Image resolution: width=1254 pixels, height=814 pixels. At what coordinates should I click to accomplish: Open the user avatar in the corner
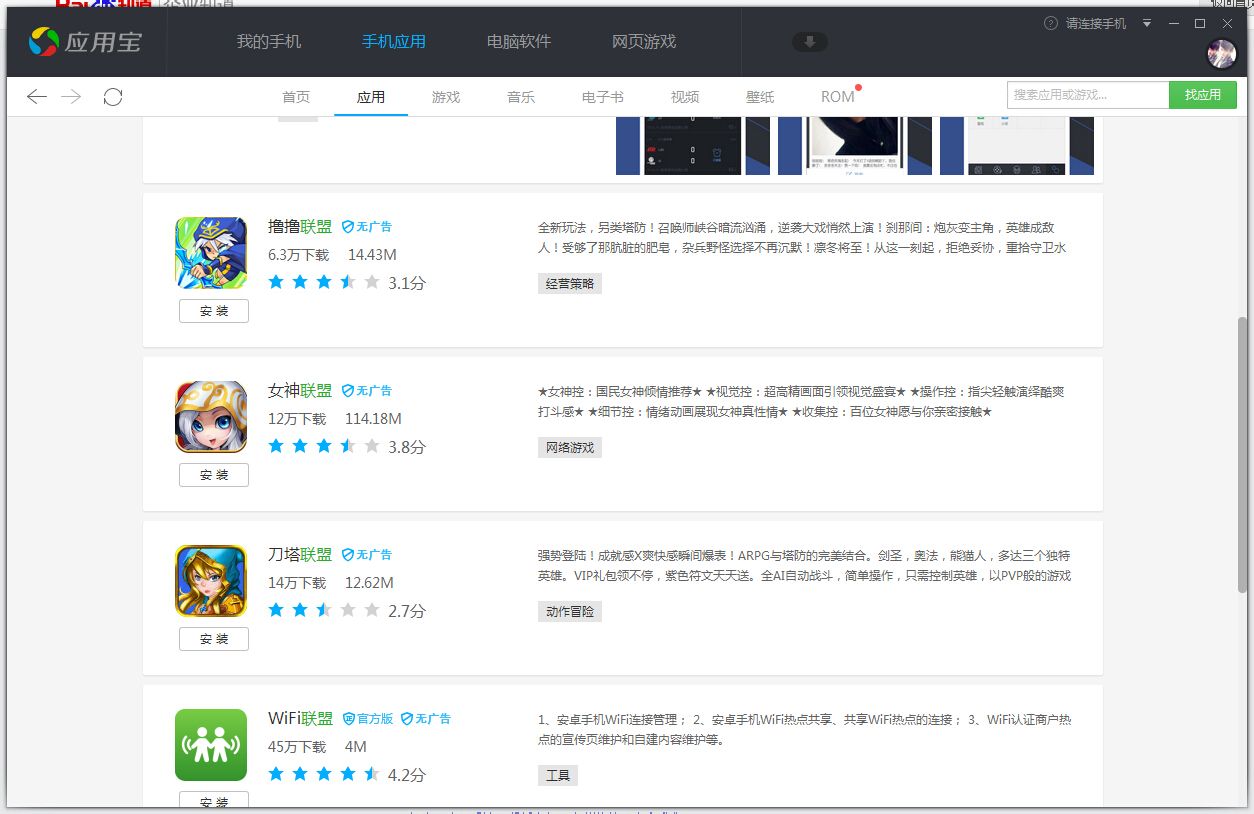[x=1221, y=52]
